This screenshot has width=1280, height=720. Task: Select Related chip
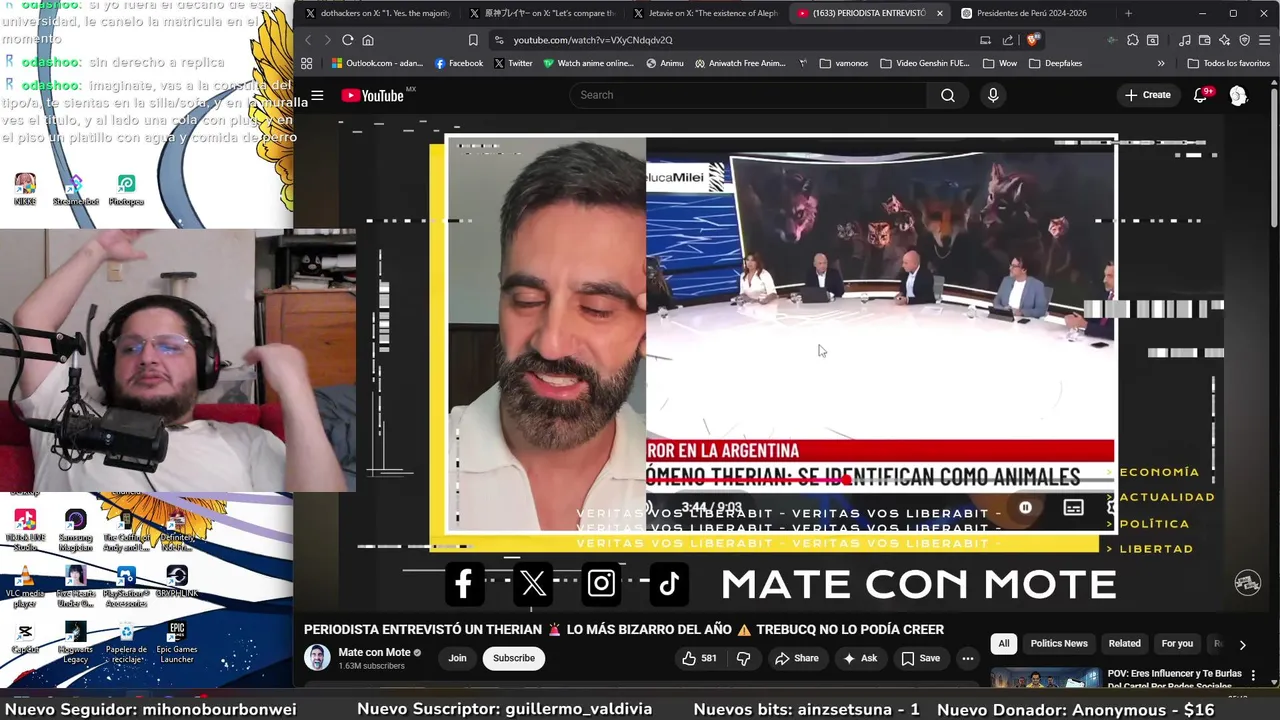click(x=1124, y=644)
